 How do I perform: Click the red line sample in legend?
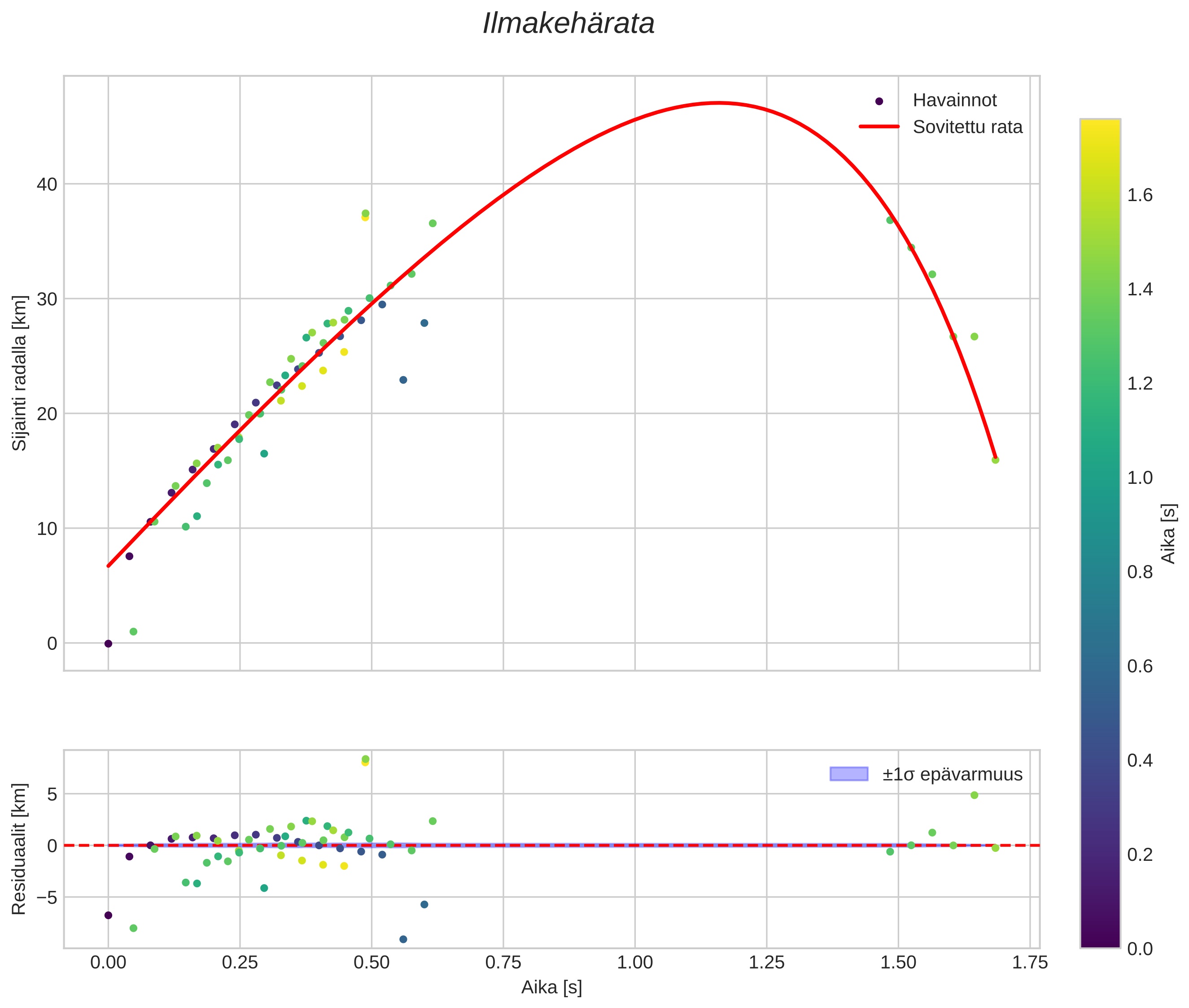click(x=879, y=126)
